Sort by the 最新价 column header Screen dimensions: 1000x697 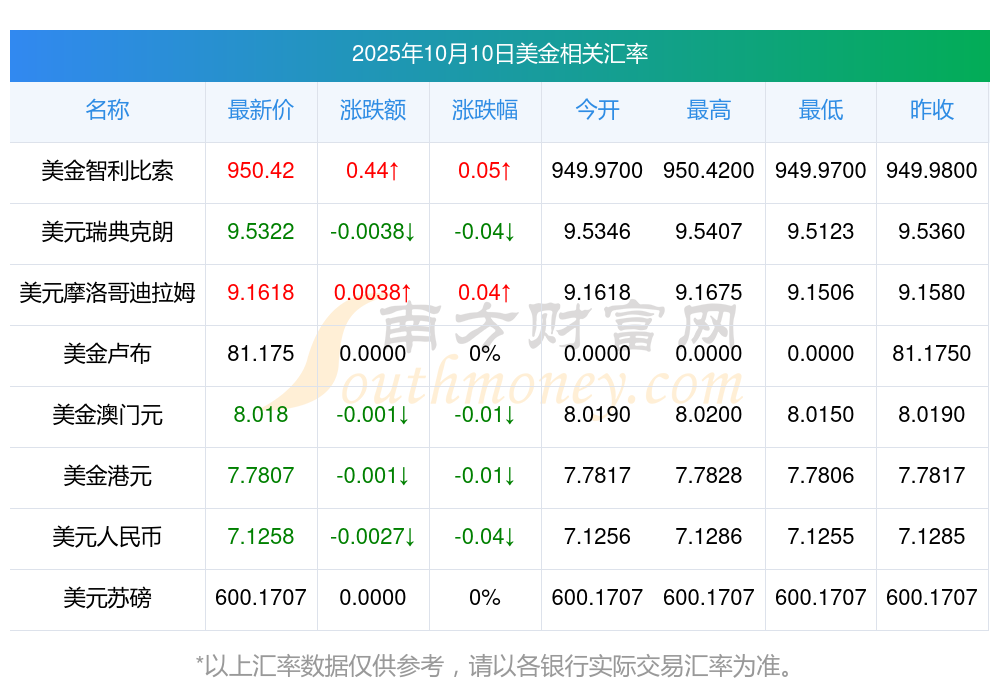pyautogui.click(x=260, y=111)
